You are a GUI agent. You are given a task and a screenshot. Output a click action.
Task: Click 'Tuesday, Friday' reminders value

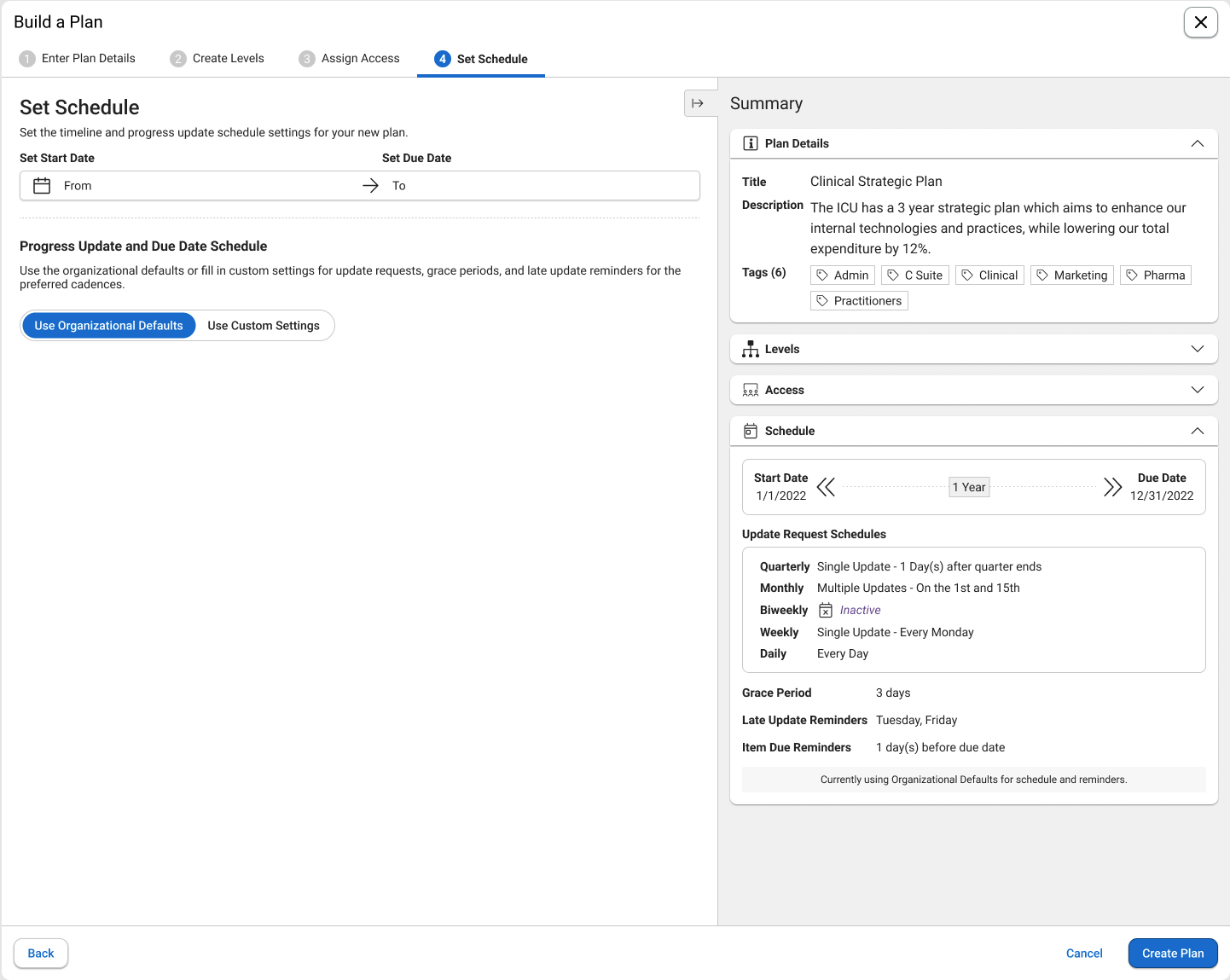pos(916,720)
